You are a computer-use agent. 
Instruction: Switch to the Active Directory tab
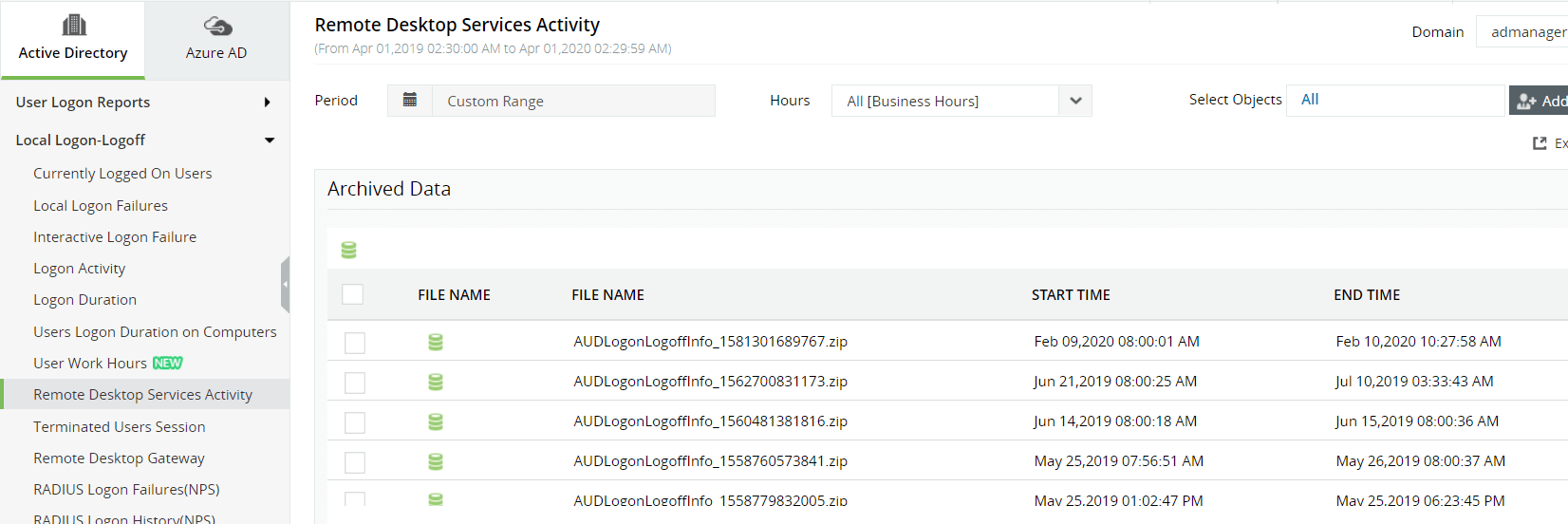point(73,40)
